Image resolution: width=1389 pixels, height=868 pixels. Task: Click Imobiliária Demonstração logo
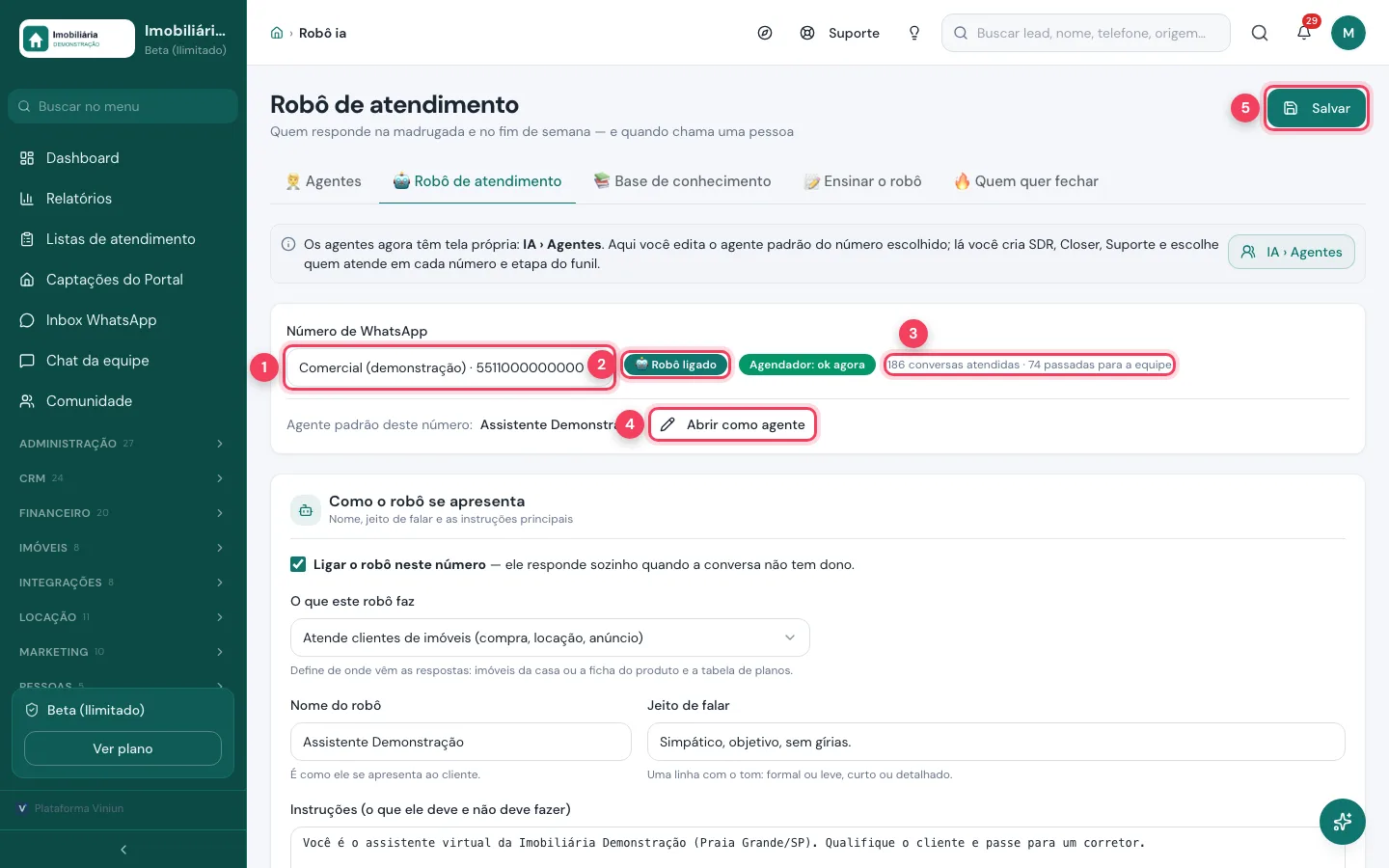[77, 39]
